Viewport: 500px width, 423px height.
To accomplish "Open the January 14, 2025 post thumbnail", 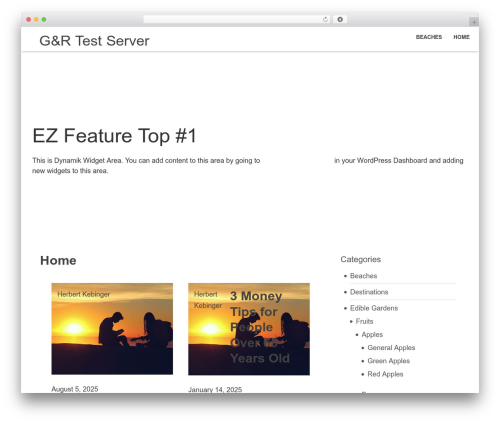I will (249, 329).
